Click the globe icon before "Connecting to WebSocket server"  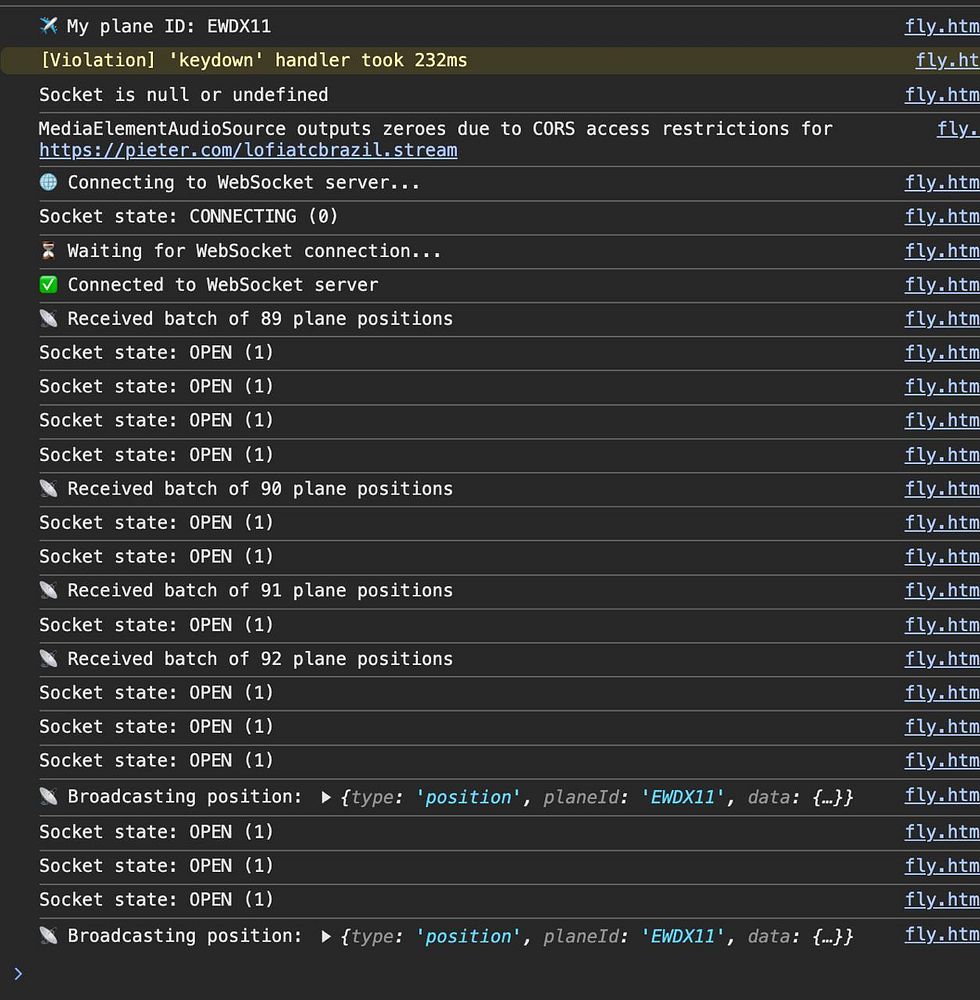(x=49, y=182)
